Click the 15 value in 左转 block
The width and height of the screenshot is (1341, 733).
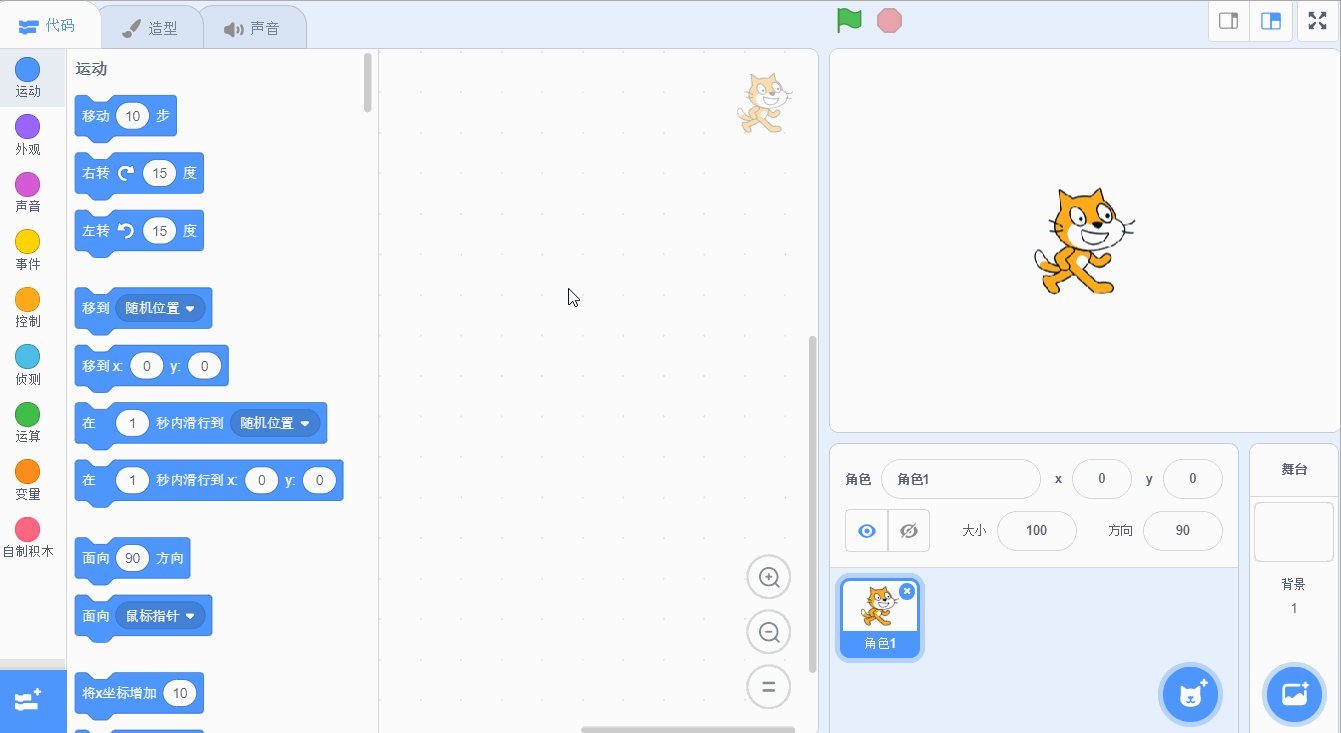(x=160, y=231)
